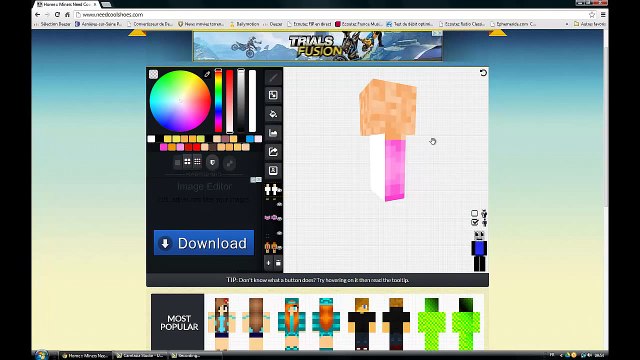Bookmark this page with star icon

[592, 14]
